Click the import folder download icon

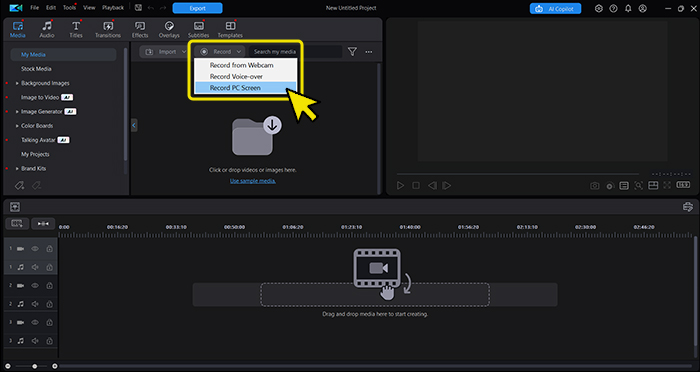point(256,136)
